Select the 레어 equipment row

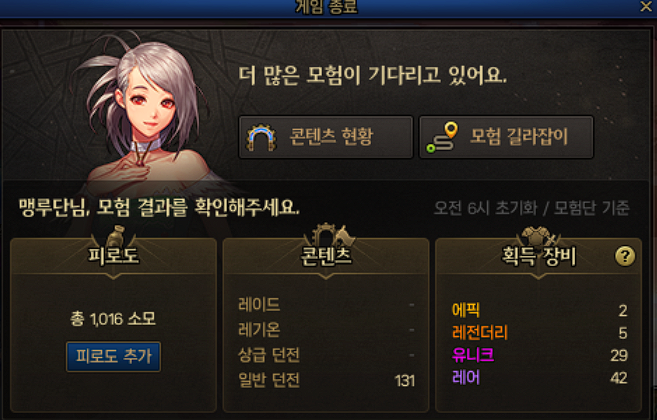coord(539,378)
